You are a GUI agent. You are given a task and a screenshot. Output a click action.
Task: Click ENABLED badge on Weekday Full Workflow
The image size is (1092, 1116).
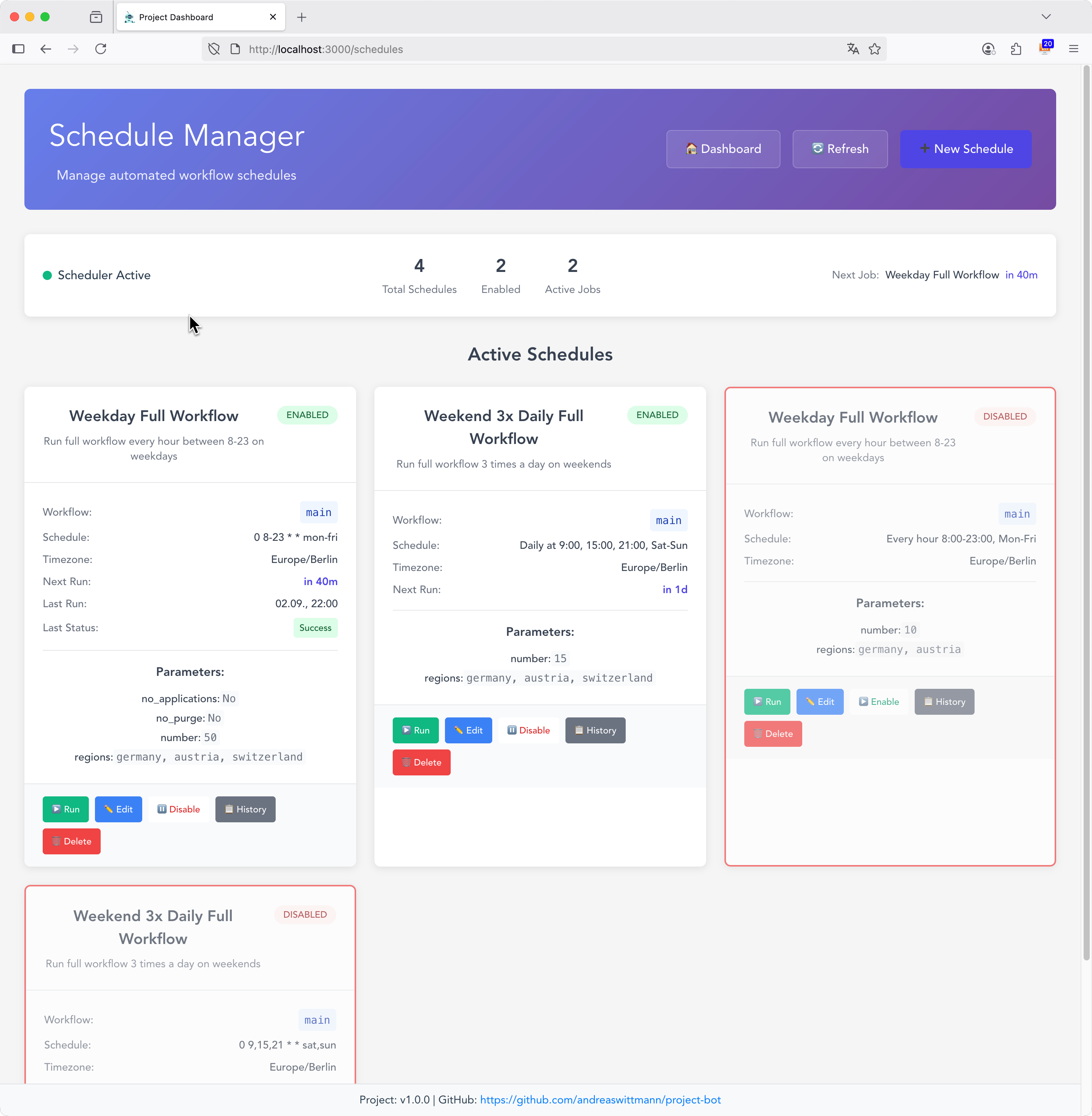(307, 415)
